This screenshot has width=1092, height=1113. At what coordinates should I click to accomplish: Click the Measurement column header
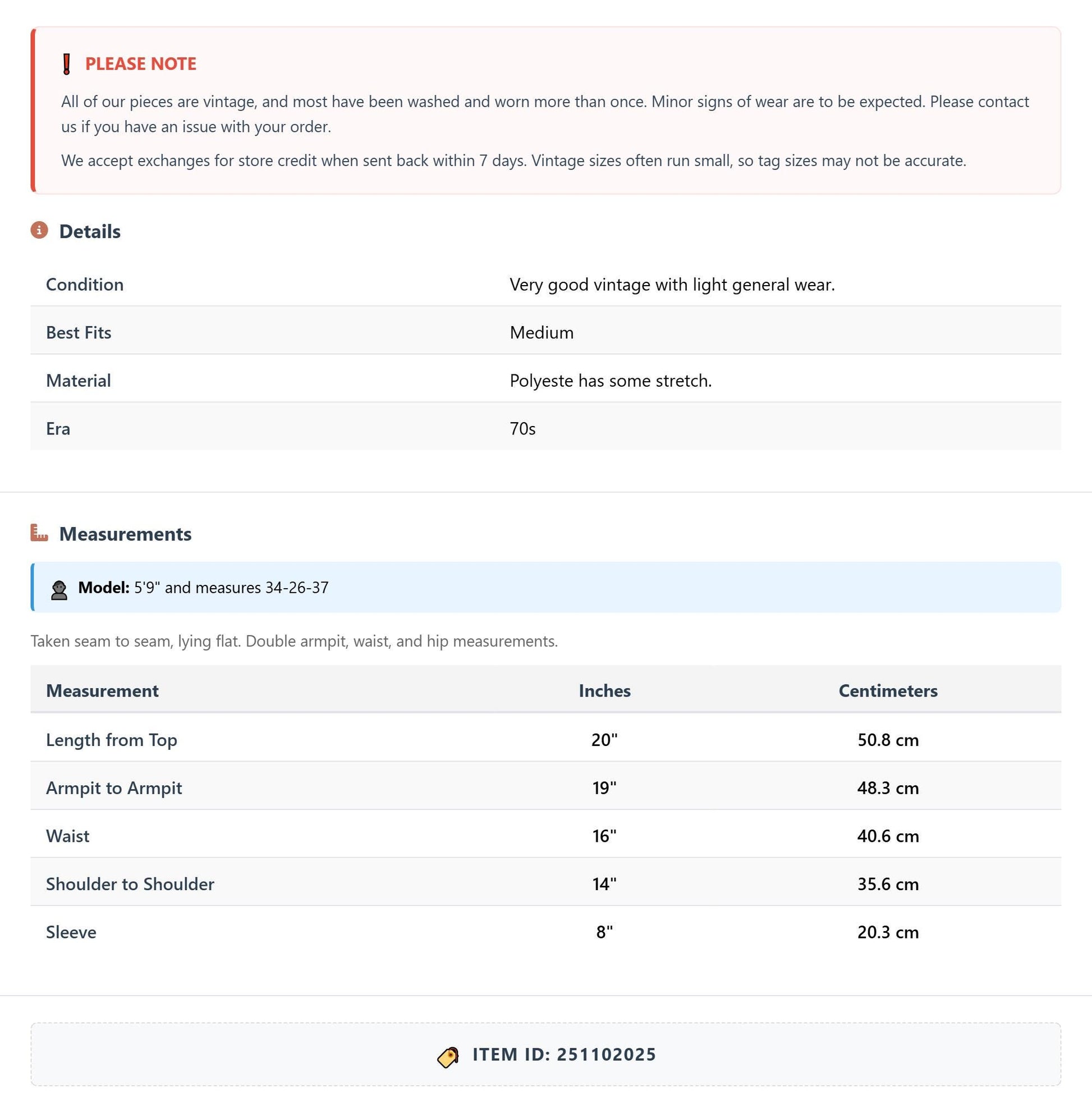102,691
